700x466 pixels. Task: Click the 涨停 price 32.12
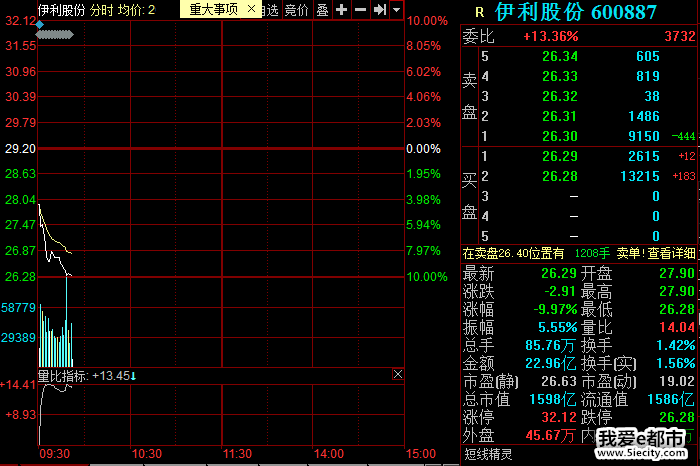[559, 417]
